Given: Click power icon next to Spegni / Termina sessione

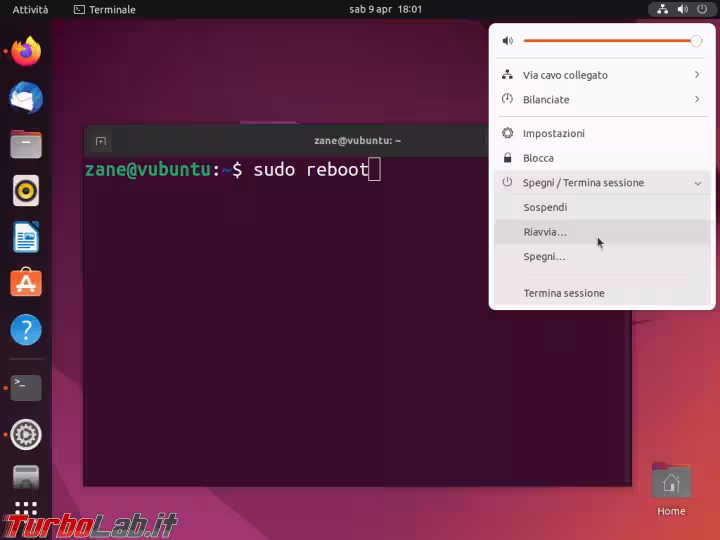Looking at the screenshot, I should (x=507, y=182).
